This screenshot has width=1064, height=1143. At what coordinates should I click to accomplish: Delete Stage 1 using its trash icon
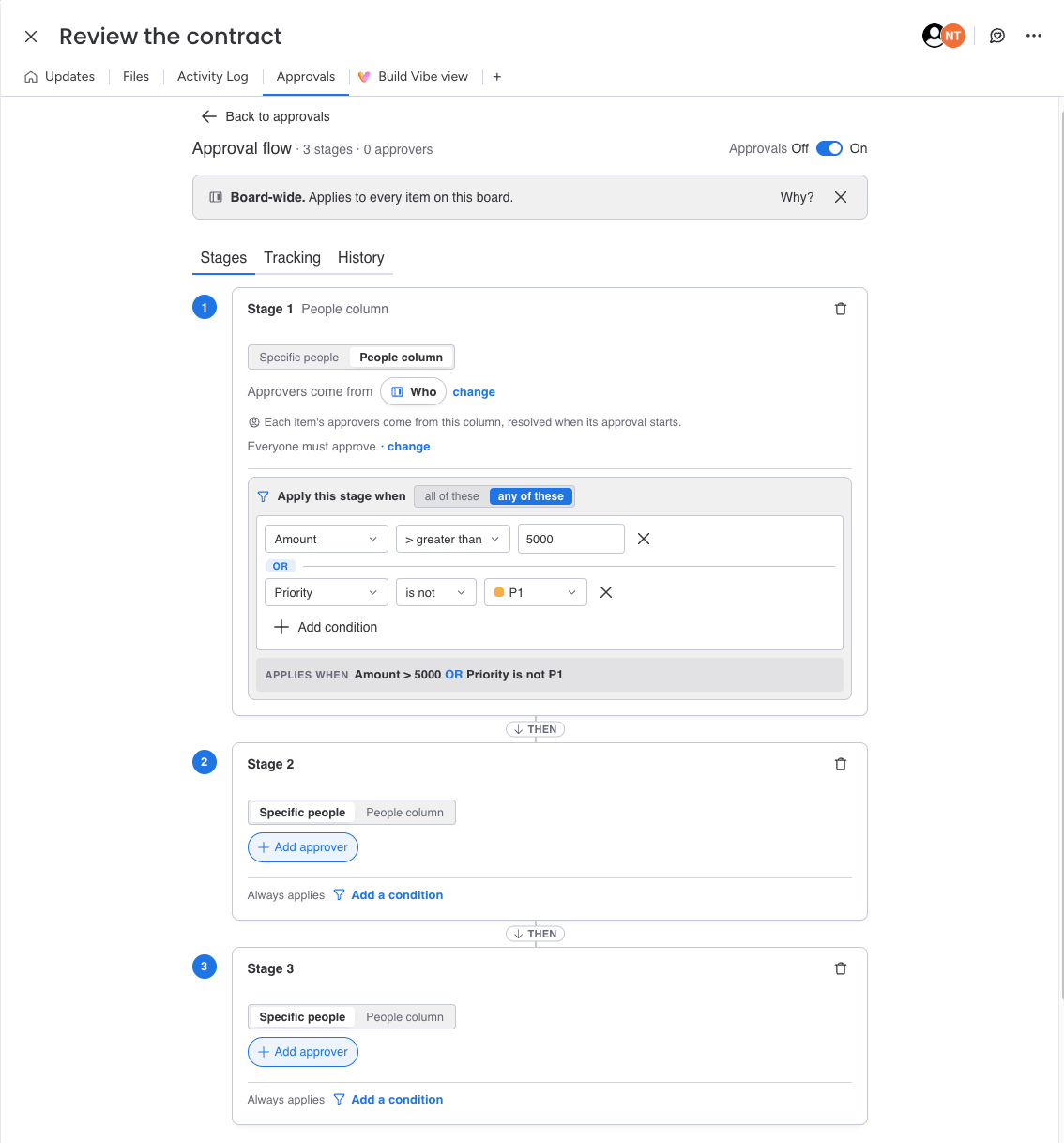coord(841,309)
